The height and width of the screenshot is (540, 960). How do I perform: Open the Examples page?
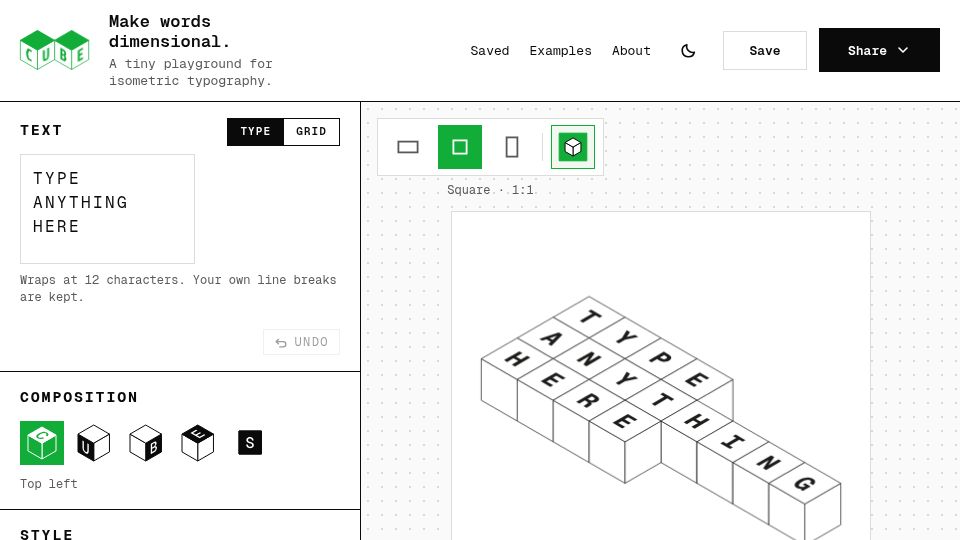[560, 51]
